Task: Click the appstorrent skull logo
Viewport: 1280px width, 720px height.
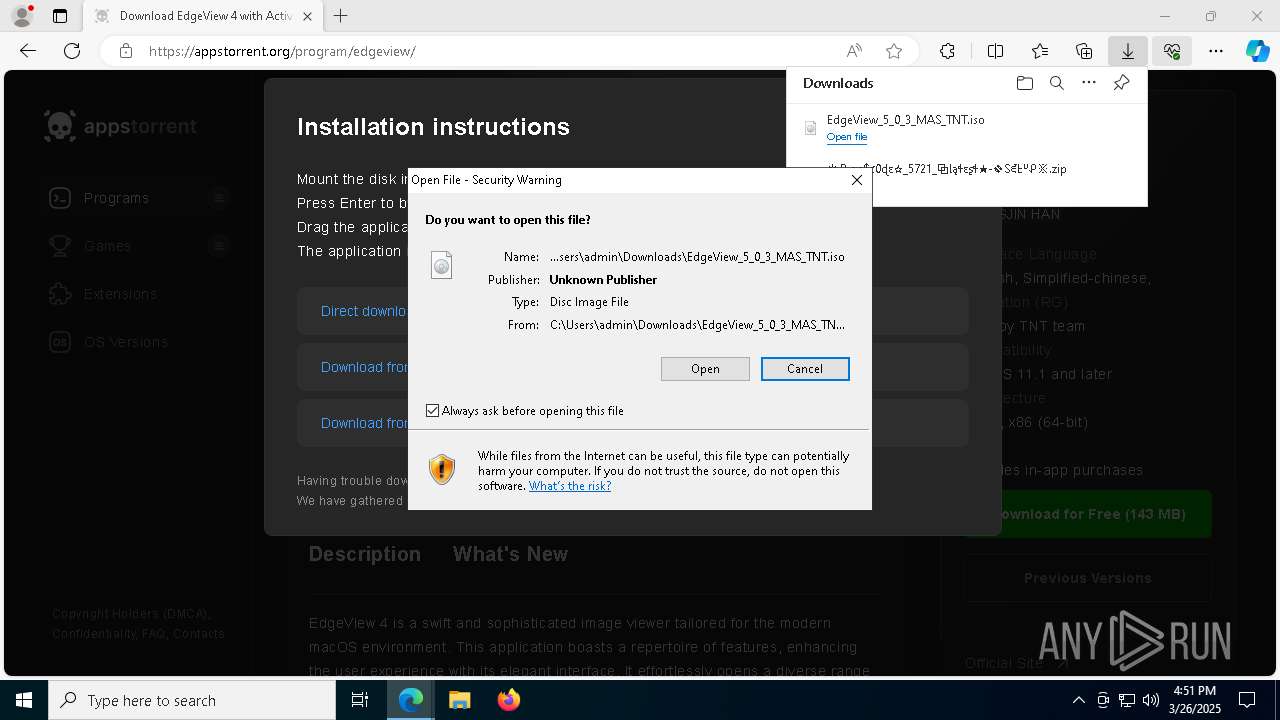Action: tap(60, 126)
